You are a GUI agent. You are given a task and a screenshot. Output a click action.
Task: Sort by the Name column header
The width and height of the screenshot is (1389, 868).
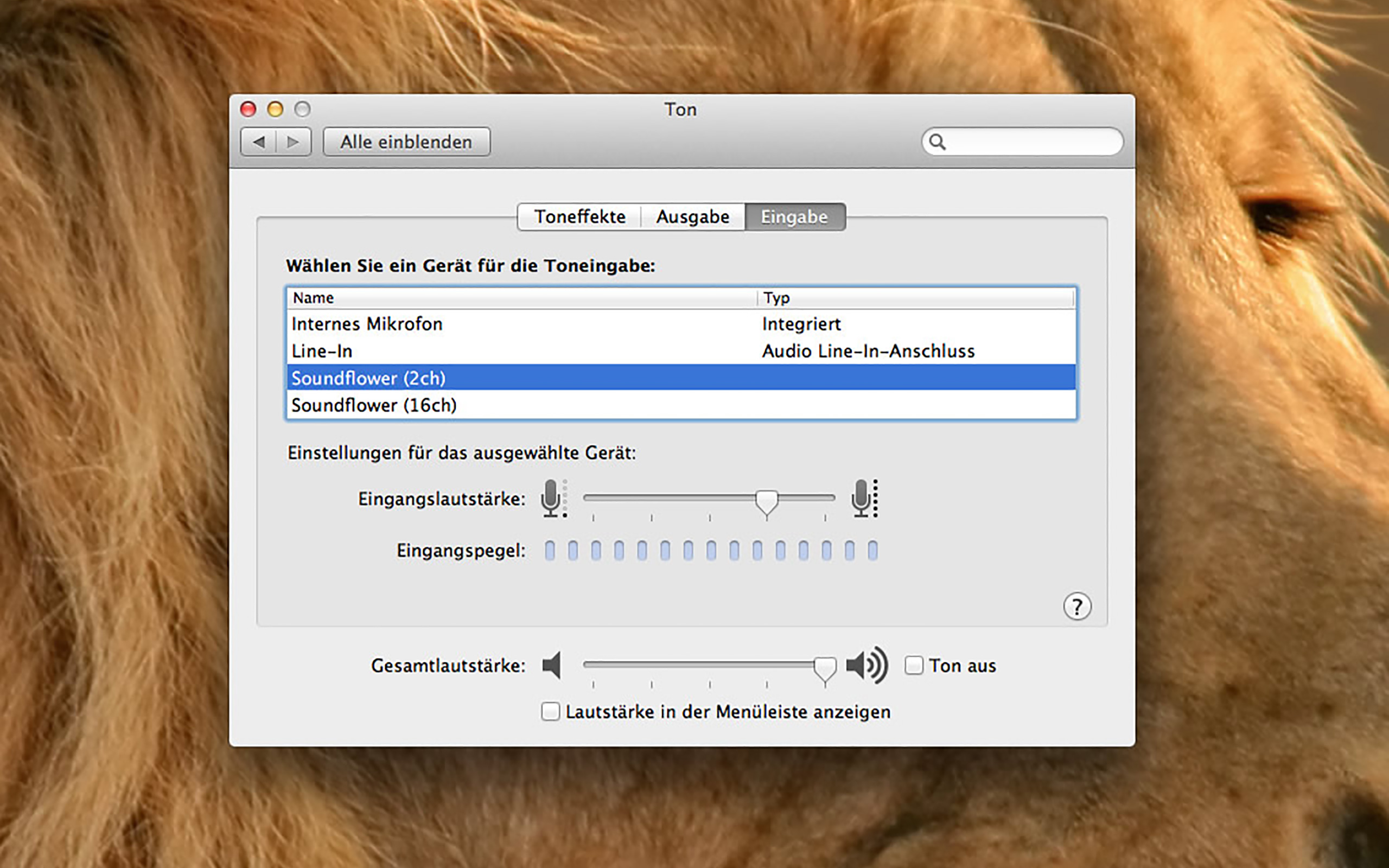522,298
